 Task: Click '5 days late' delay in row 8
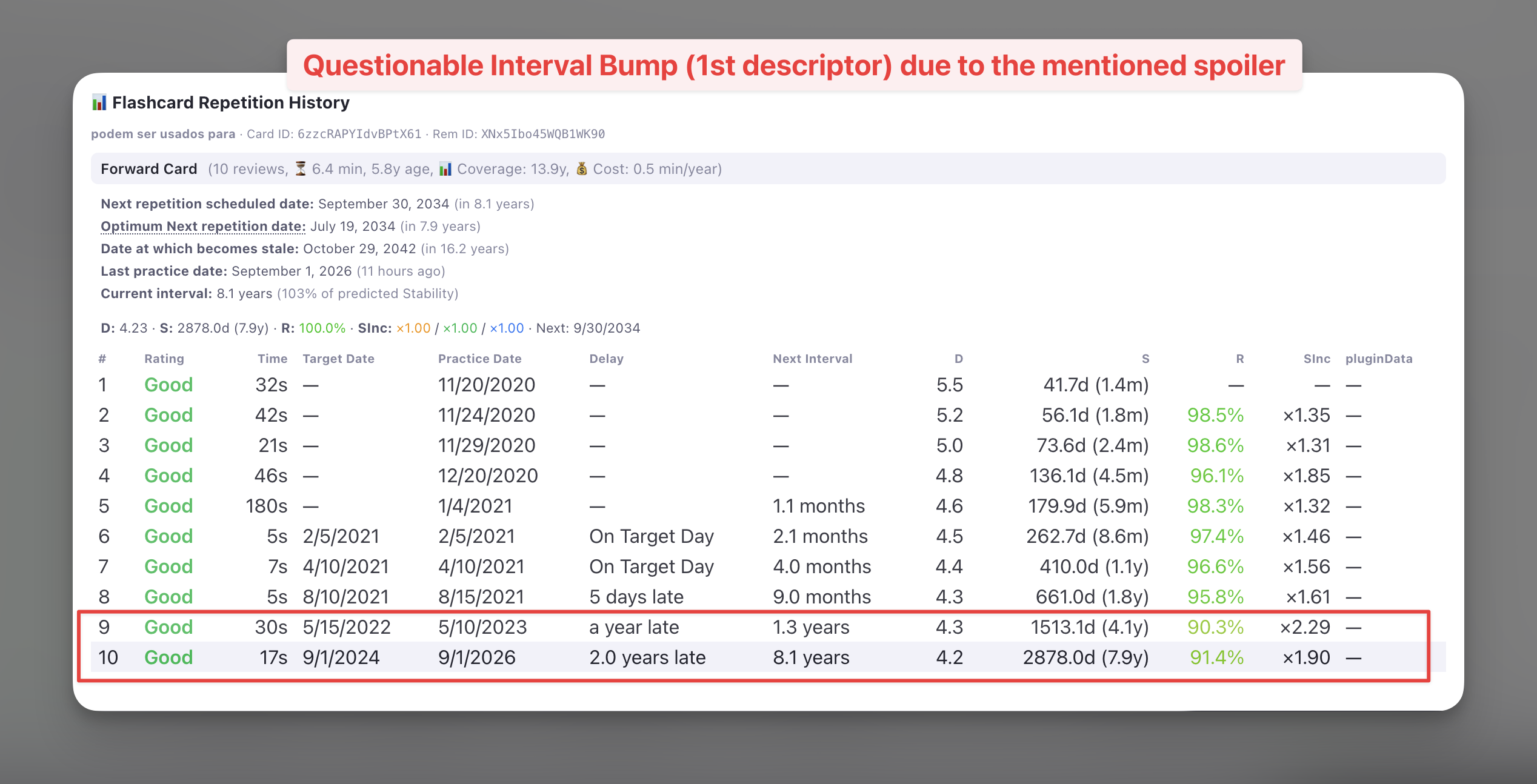pos(636,597)
